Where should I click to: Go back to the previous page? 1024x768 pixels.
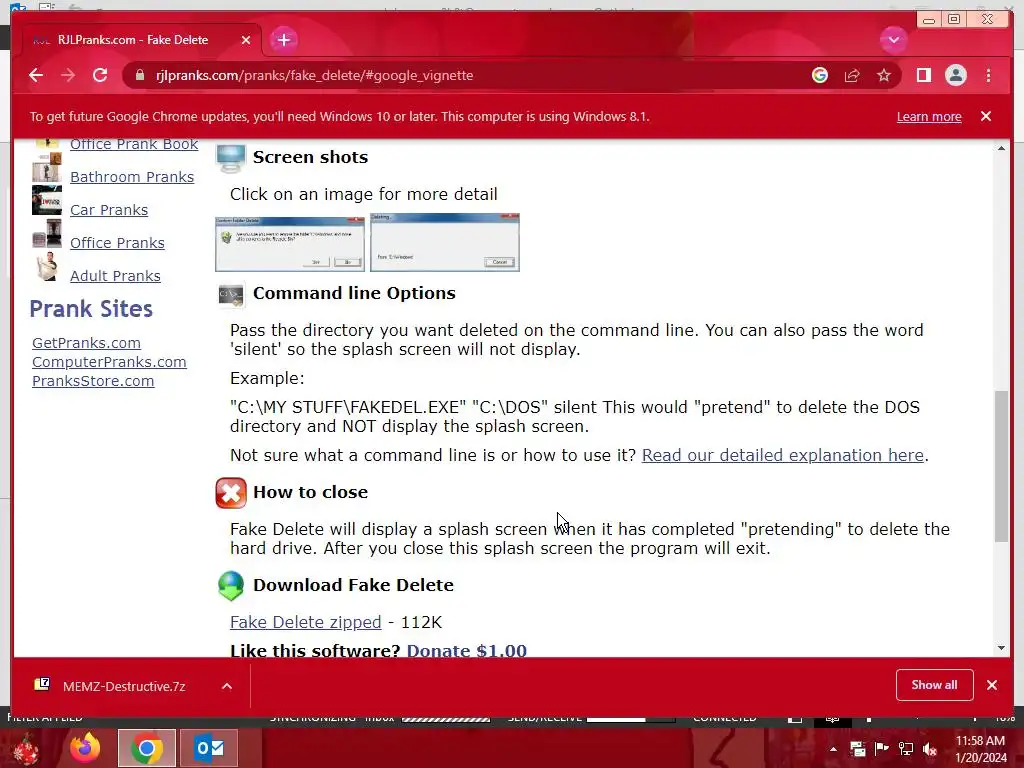(36, 75)
